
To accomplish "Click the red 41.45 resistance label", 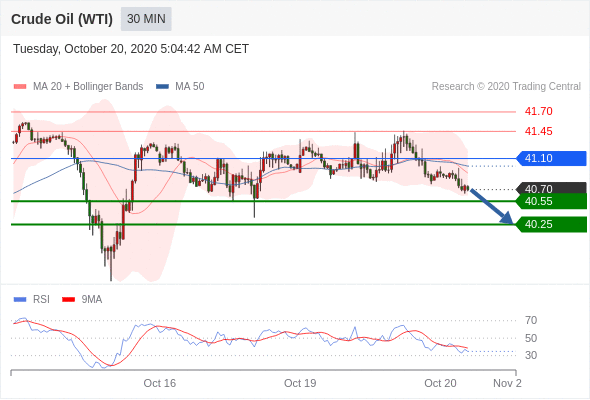I will click(x=539, y=131).
